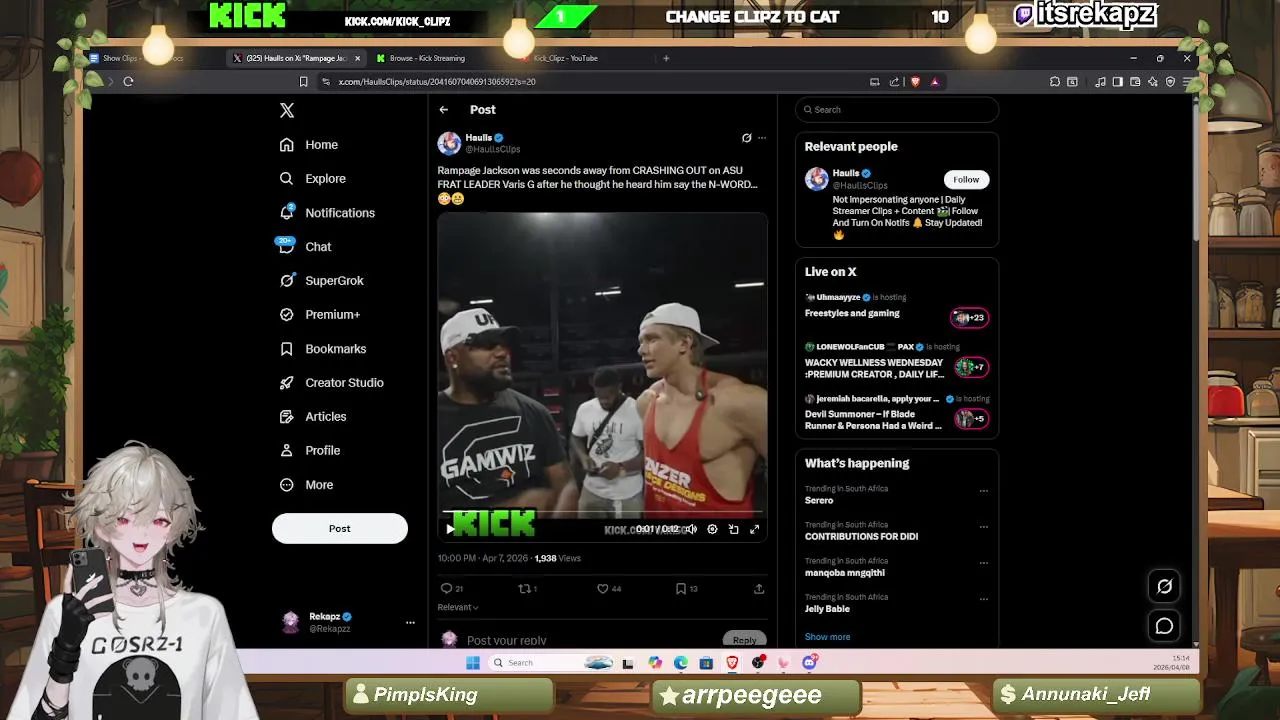Open Discord from taskbar
Image resolution: width=1280 pixels, height=720 pixels.
[810, 663]
